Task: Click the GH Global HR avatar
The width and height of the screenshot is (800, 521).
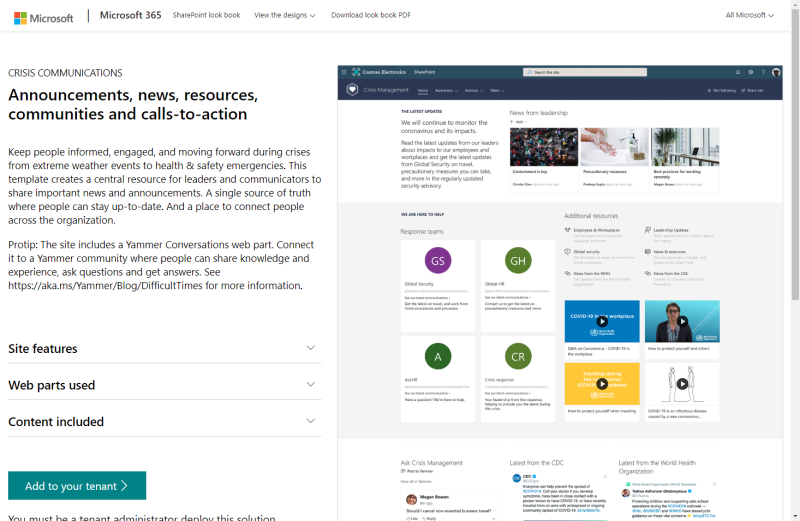Action: click(518, 261)
